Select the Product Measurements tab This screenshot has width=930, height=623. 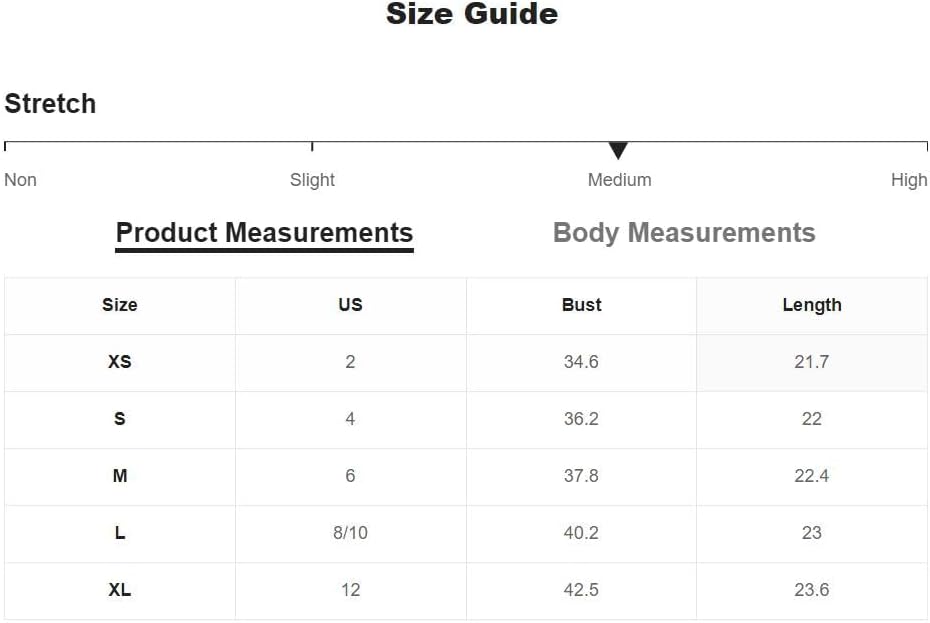coord(265,234)
